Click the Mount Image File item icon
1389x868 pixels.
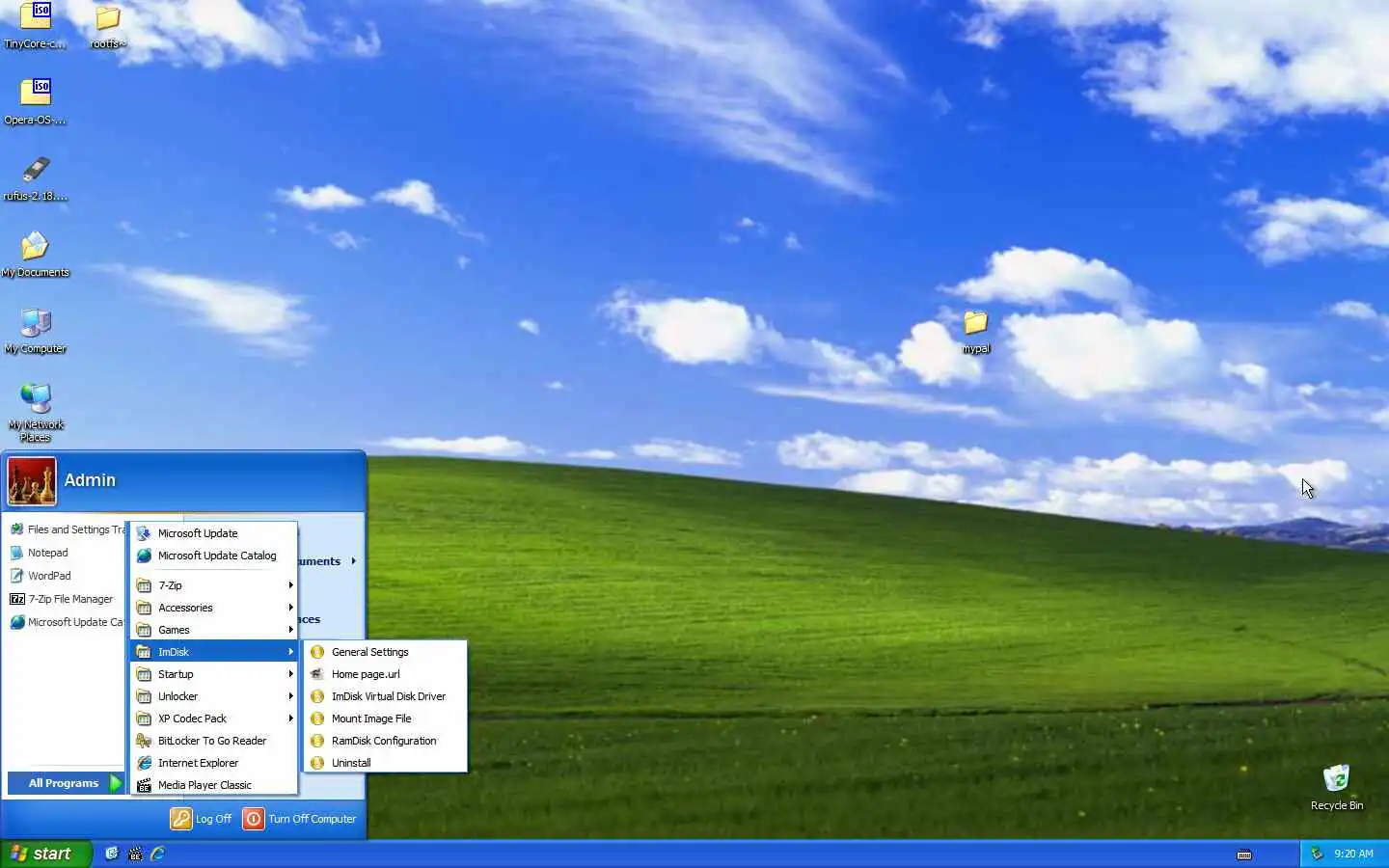(x=317, y=719)
